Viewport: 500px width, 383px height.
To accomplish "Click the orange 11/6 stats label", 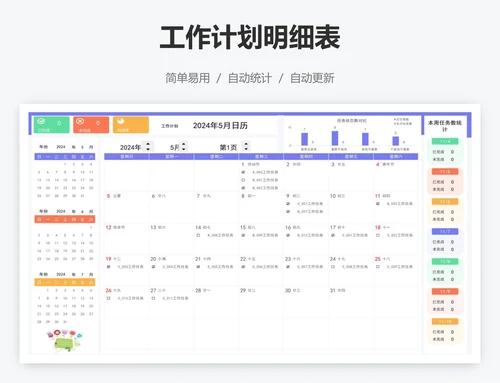I will [445, 202].
